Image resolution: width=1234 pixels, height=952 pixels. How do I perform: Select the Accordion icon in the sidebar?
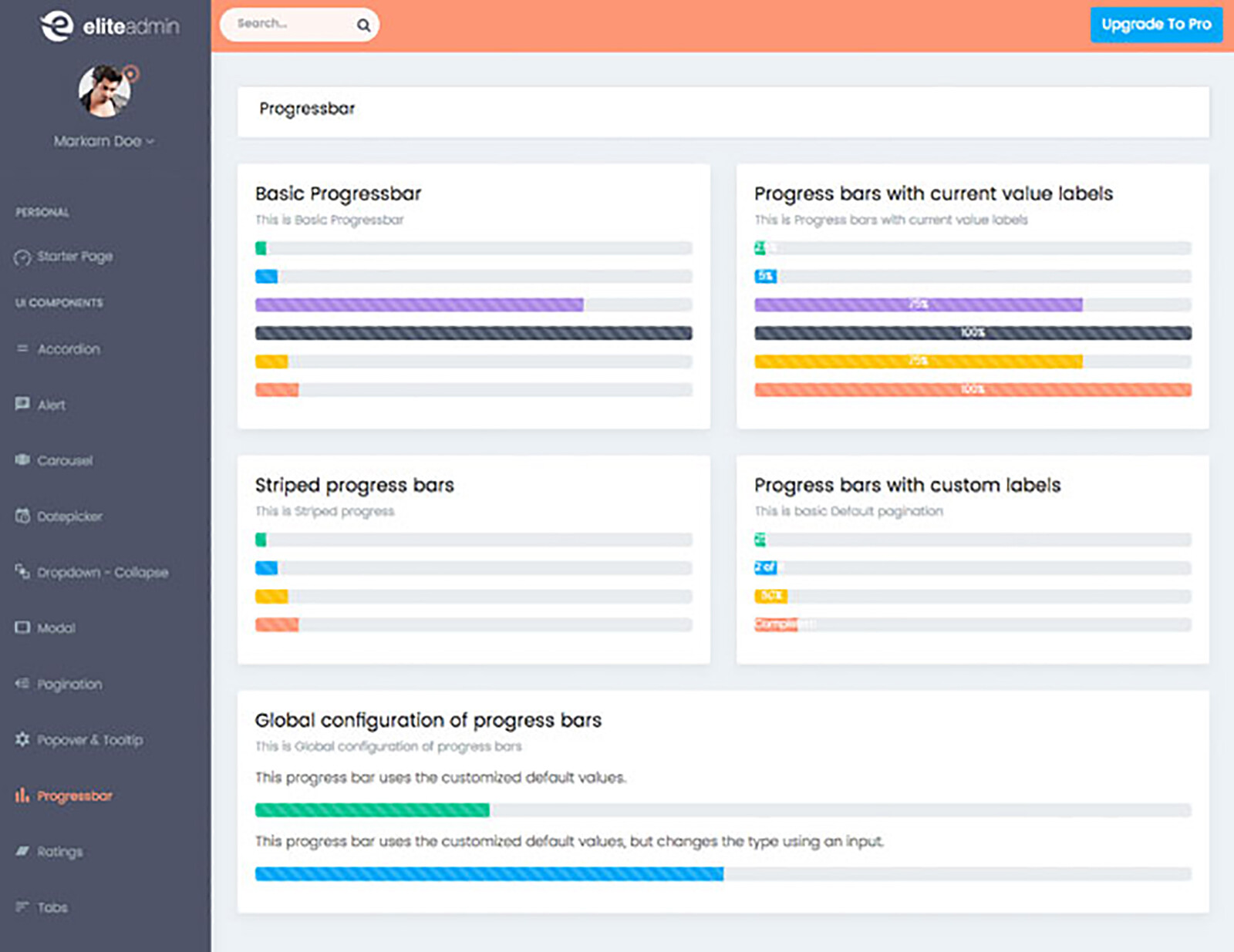[x=22, y=348]
